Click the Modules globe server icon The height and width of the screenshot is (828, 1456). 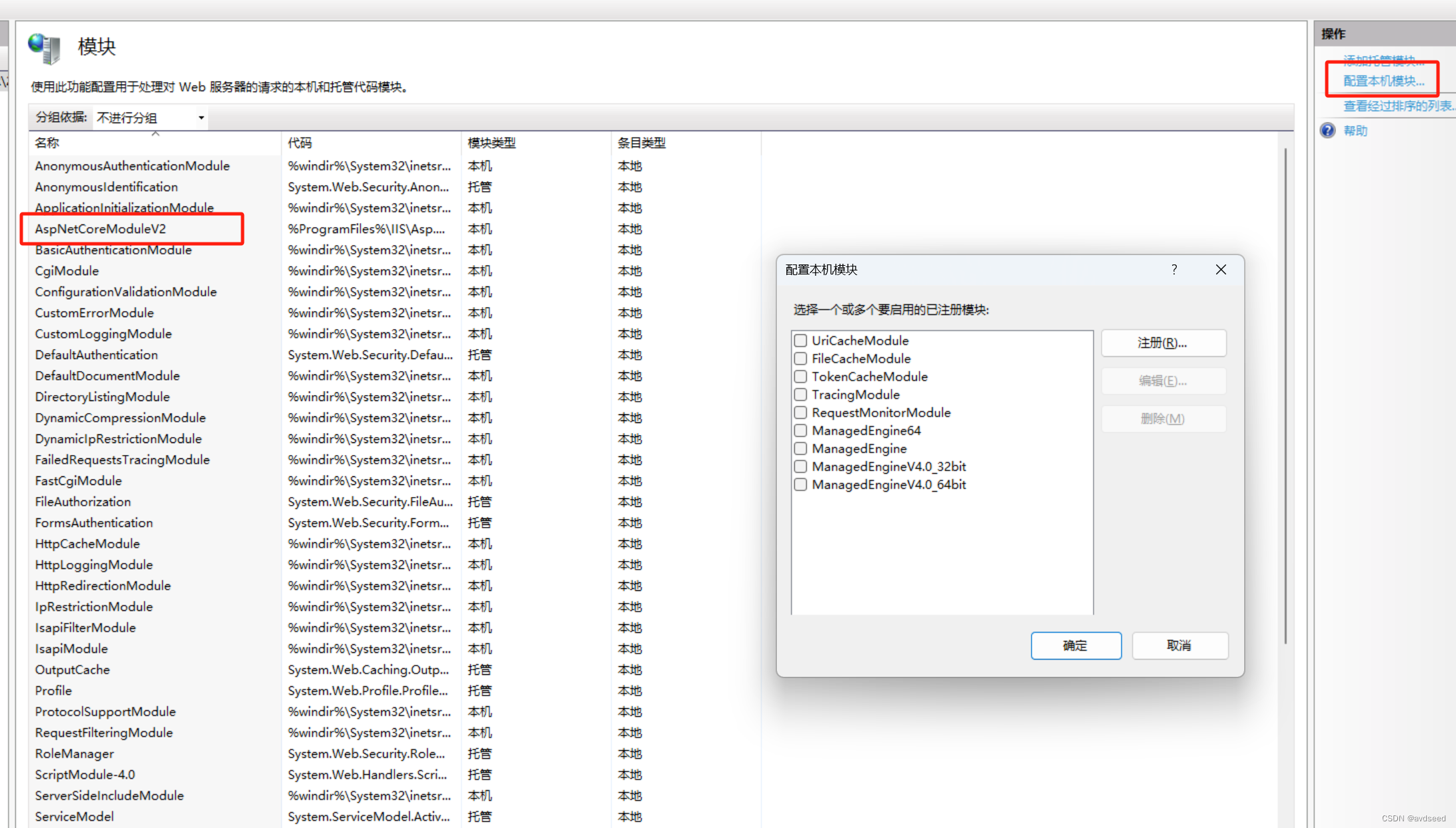click(44, 48)
